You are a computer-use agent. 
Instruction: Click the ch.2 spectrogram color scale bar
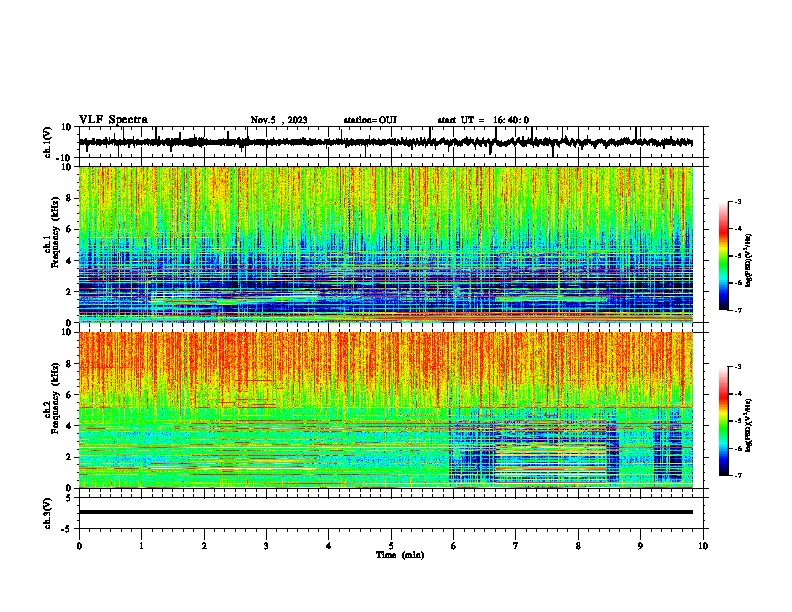[724, 421]
